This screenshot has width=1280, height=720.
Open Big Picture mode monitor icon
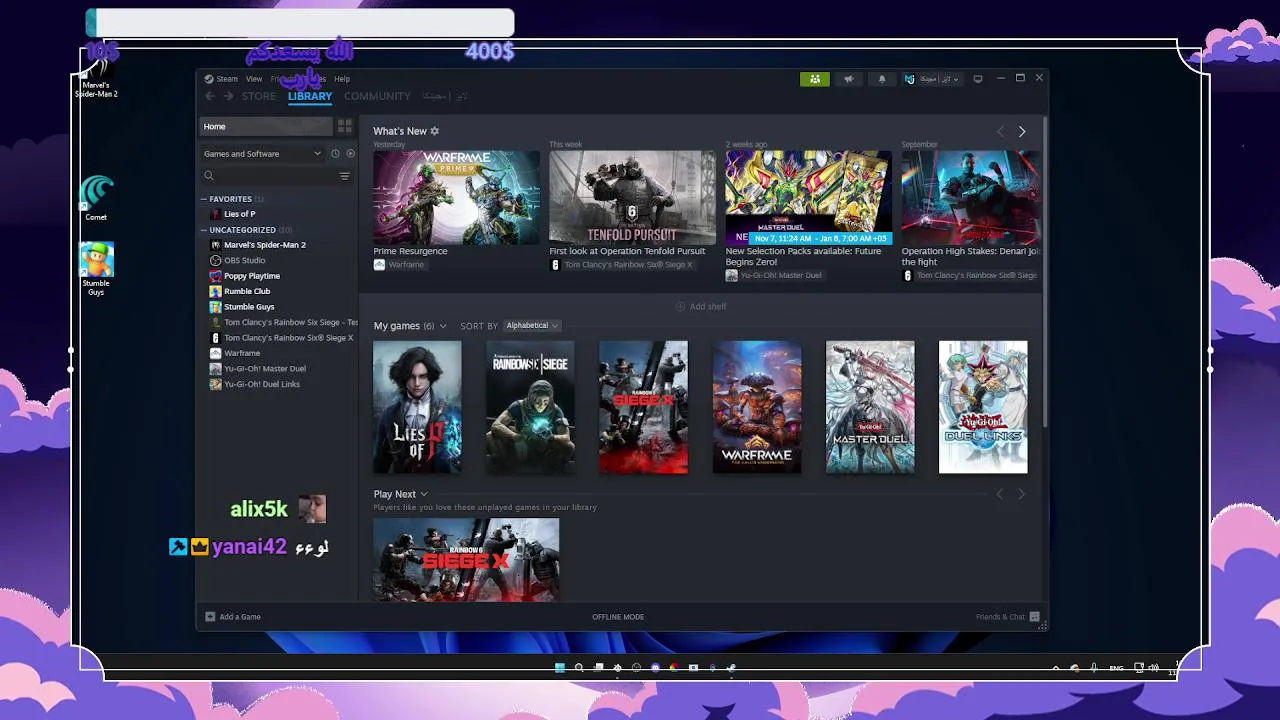point(978,79)
